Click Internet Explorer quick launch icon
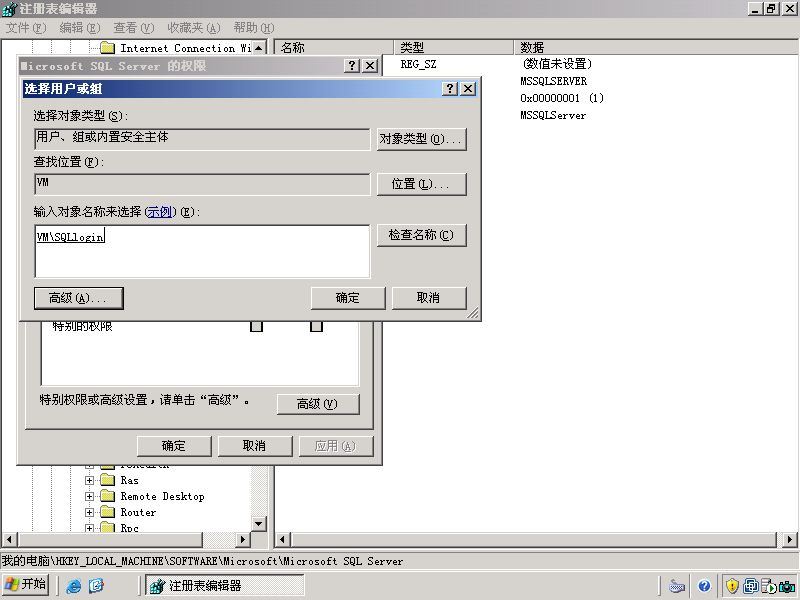 point(74,586)
